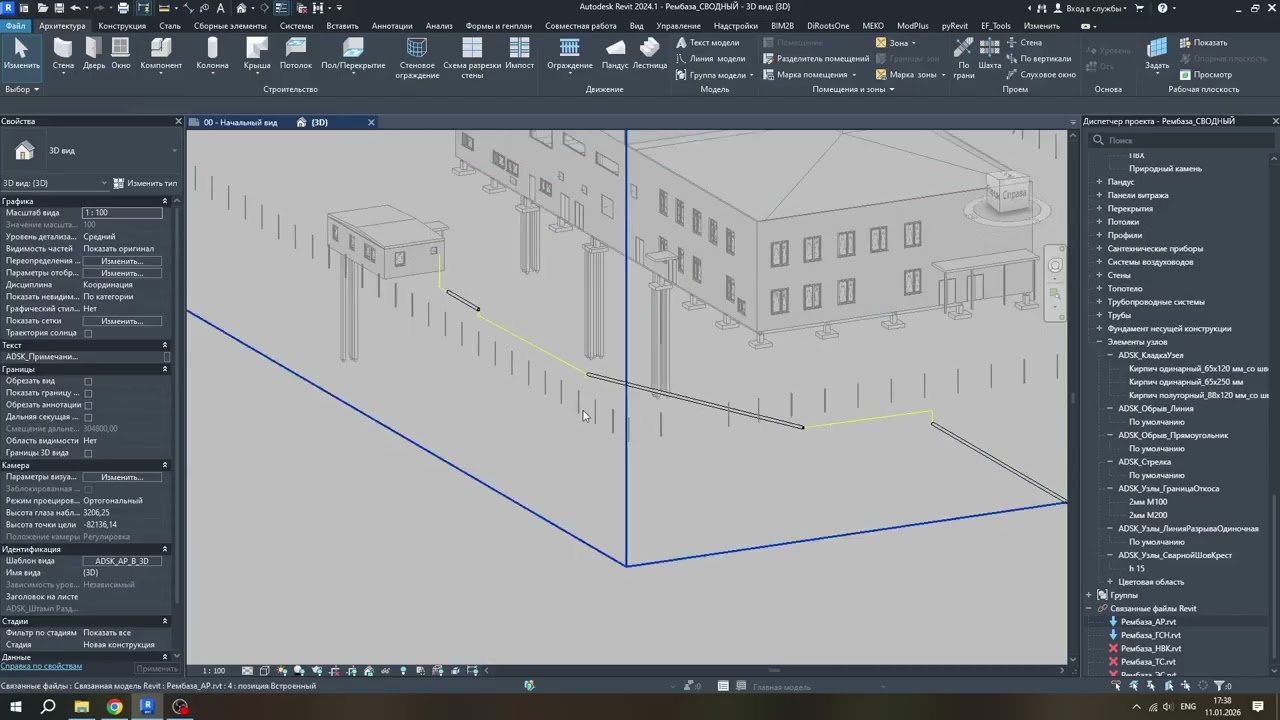This screenshot has width=1280, height=720.
Task: Toggle Обрезать аннотации checkbox
Action: [x=88, y=405]
